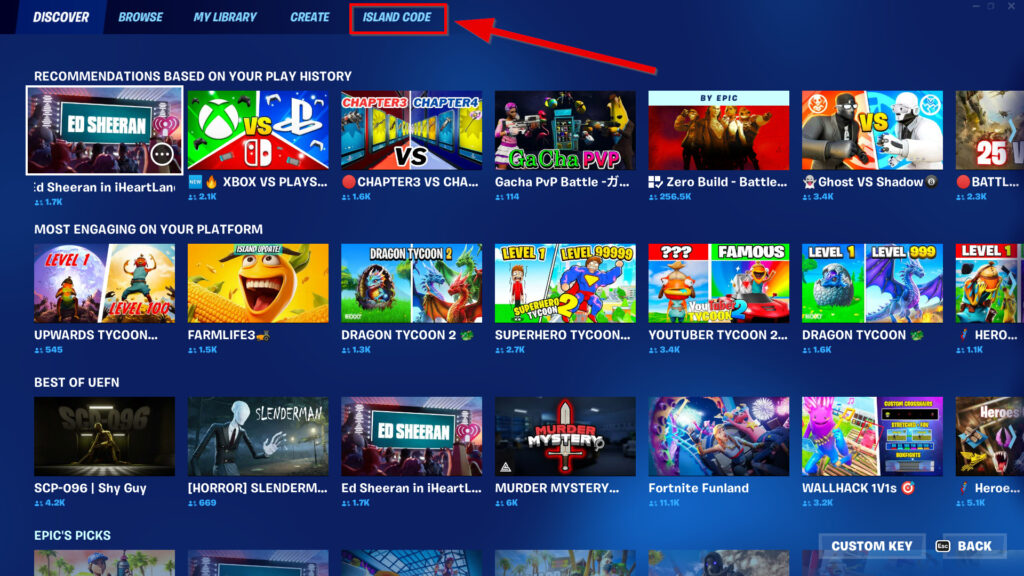This screenshot has height=576, width=1024.
Task: Go to the Create tab
Action: tap(310, 18)
